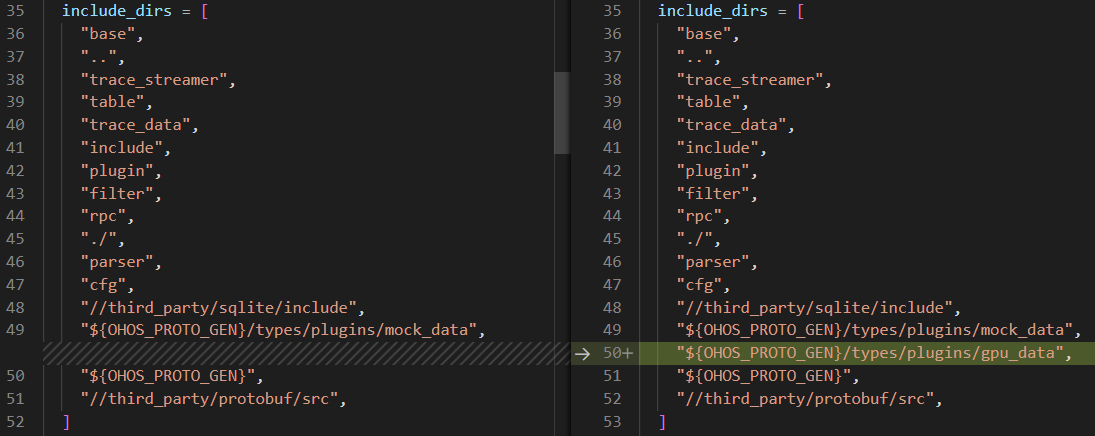This screenshot has height=436, width=1095.
Task: Click the mock_data path in right pane
Action: click(878, 330)
